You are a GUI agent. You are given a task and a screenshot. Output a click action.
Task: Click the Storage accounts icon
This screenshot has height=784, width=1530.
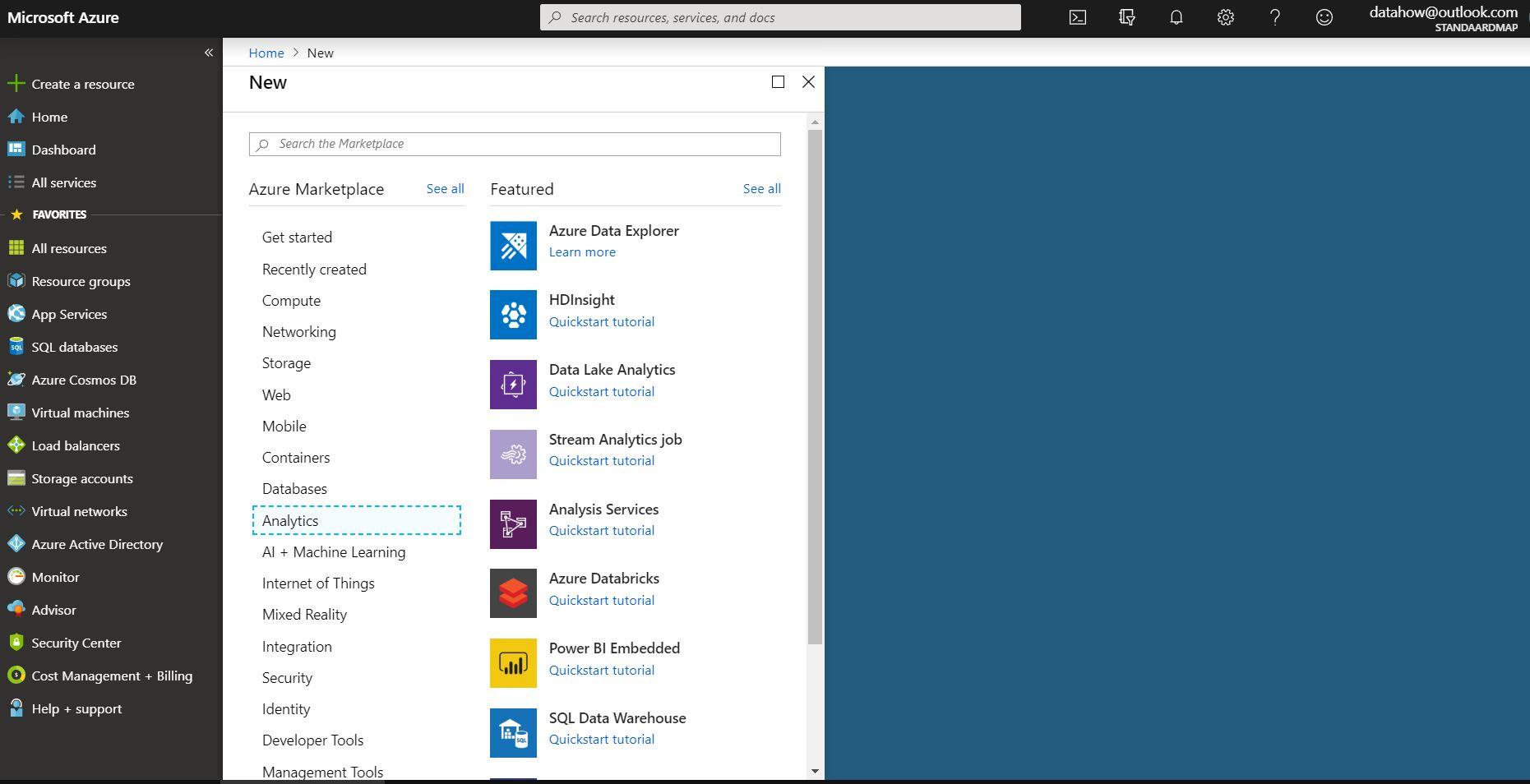tap(16, 478)
